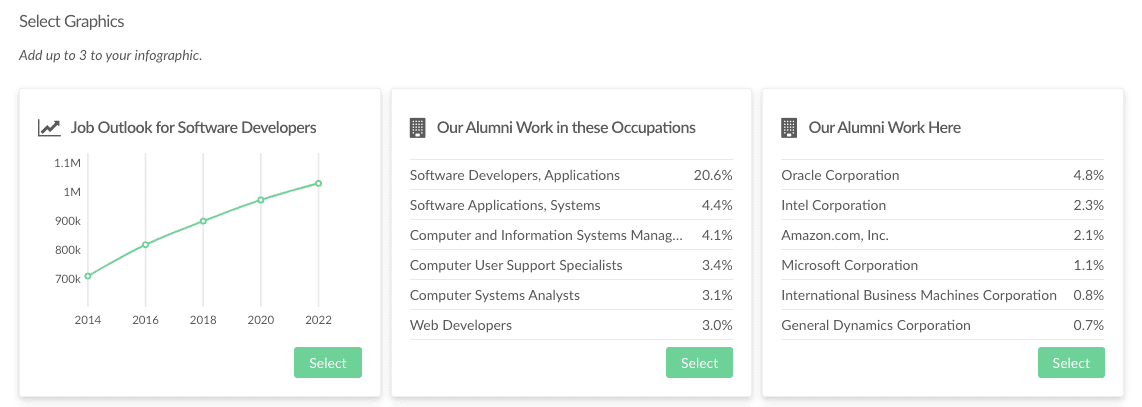Click the Amazon.com, Inc. employer row
This screenshot has width=1142, height=407.
[x=942, y=235]
